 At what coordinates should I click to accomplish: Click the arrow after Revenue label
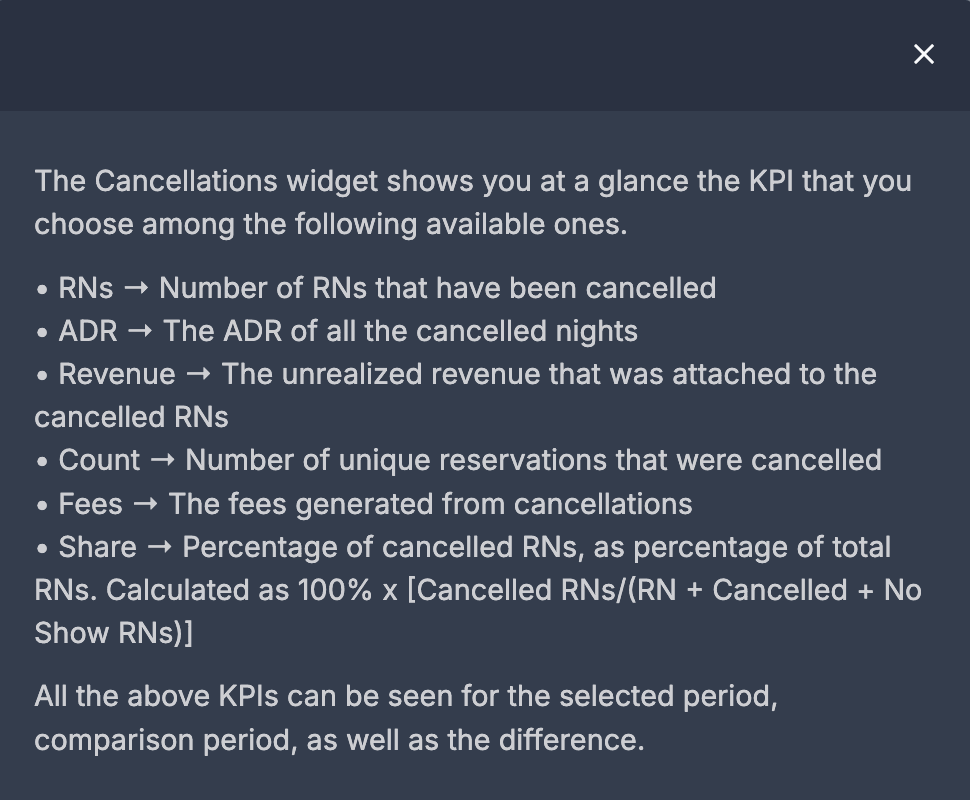click(x=198, y=375)
